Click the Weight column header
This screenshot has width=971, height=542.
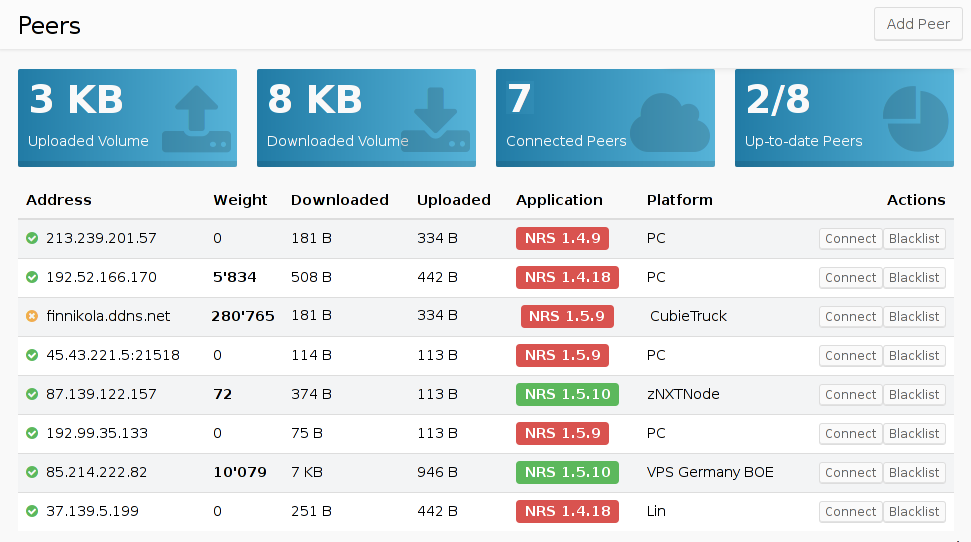pos(240,200)
